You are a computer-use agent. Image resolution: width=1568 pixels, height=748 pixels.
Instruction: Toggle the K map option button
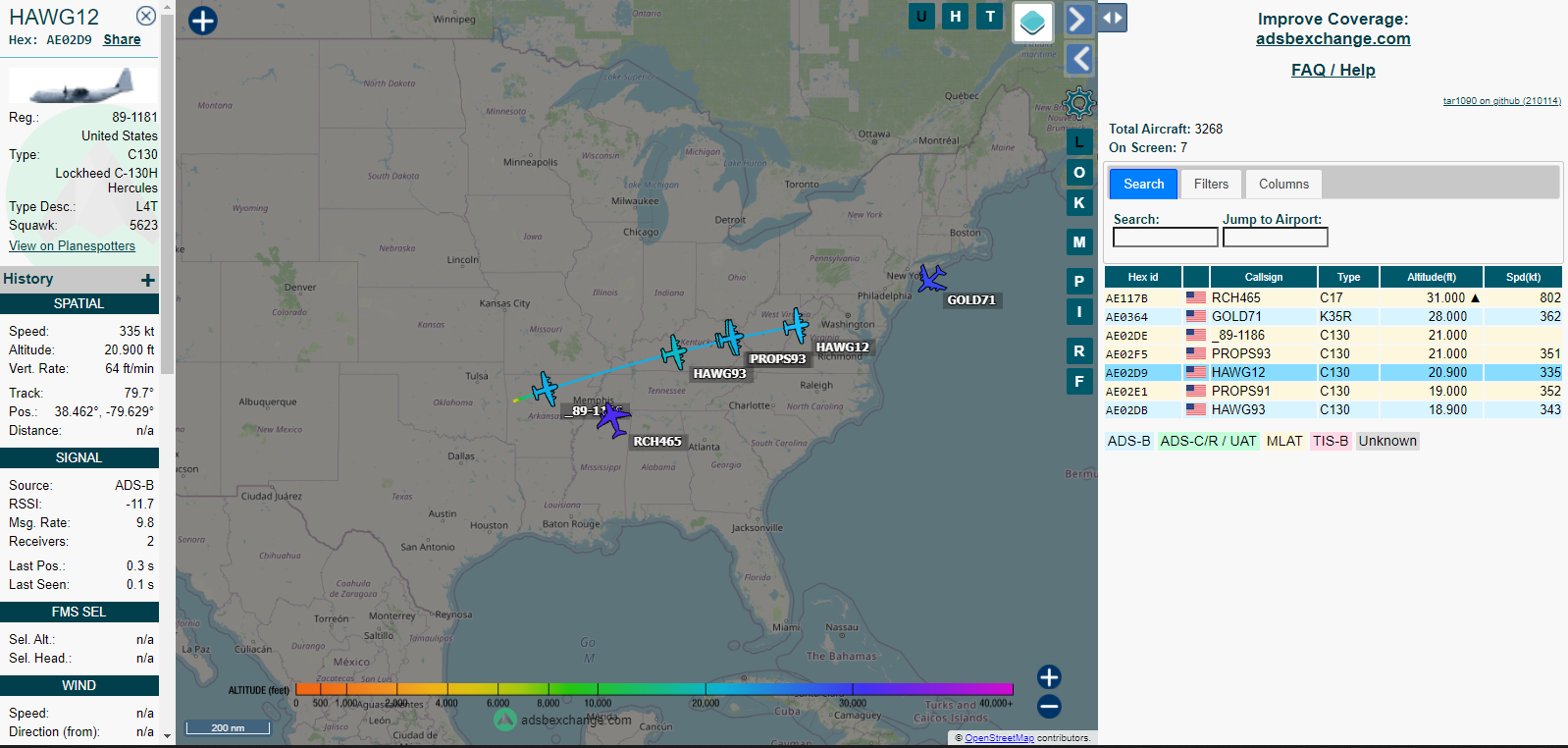point(1079,202)
